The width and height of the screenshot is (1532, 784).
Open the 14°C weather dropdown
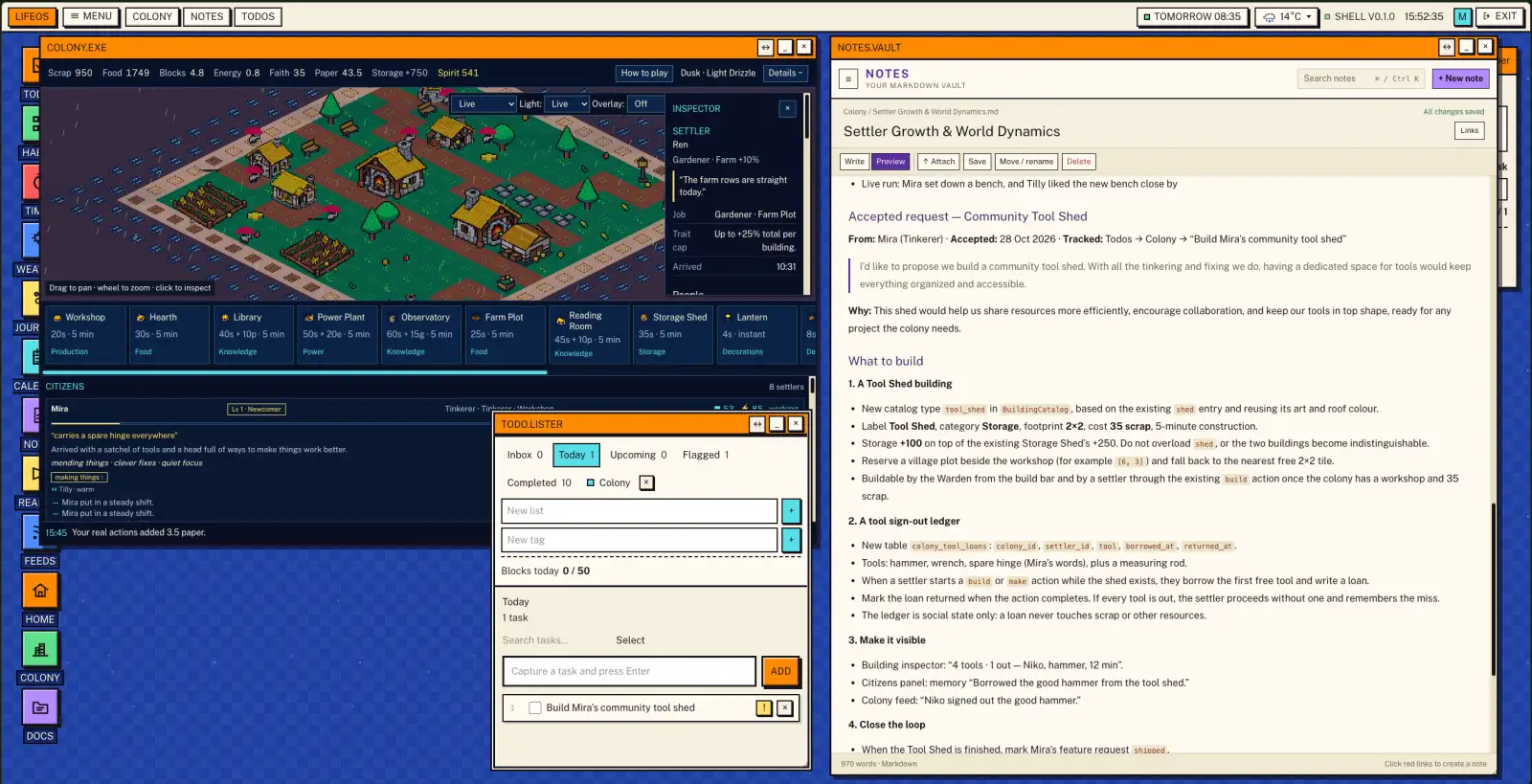click(1288, 16)
